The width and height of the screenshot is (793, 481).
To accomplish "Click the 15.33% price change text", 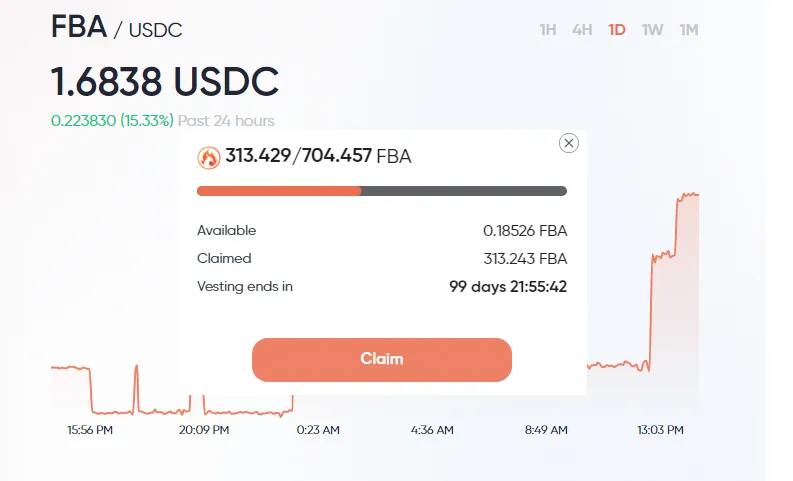I will pos(147,121).
